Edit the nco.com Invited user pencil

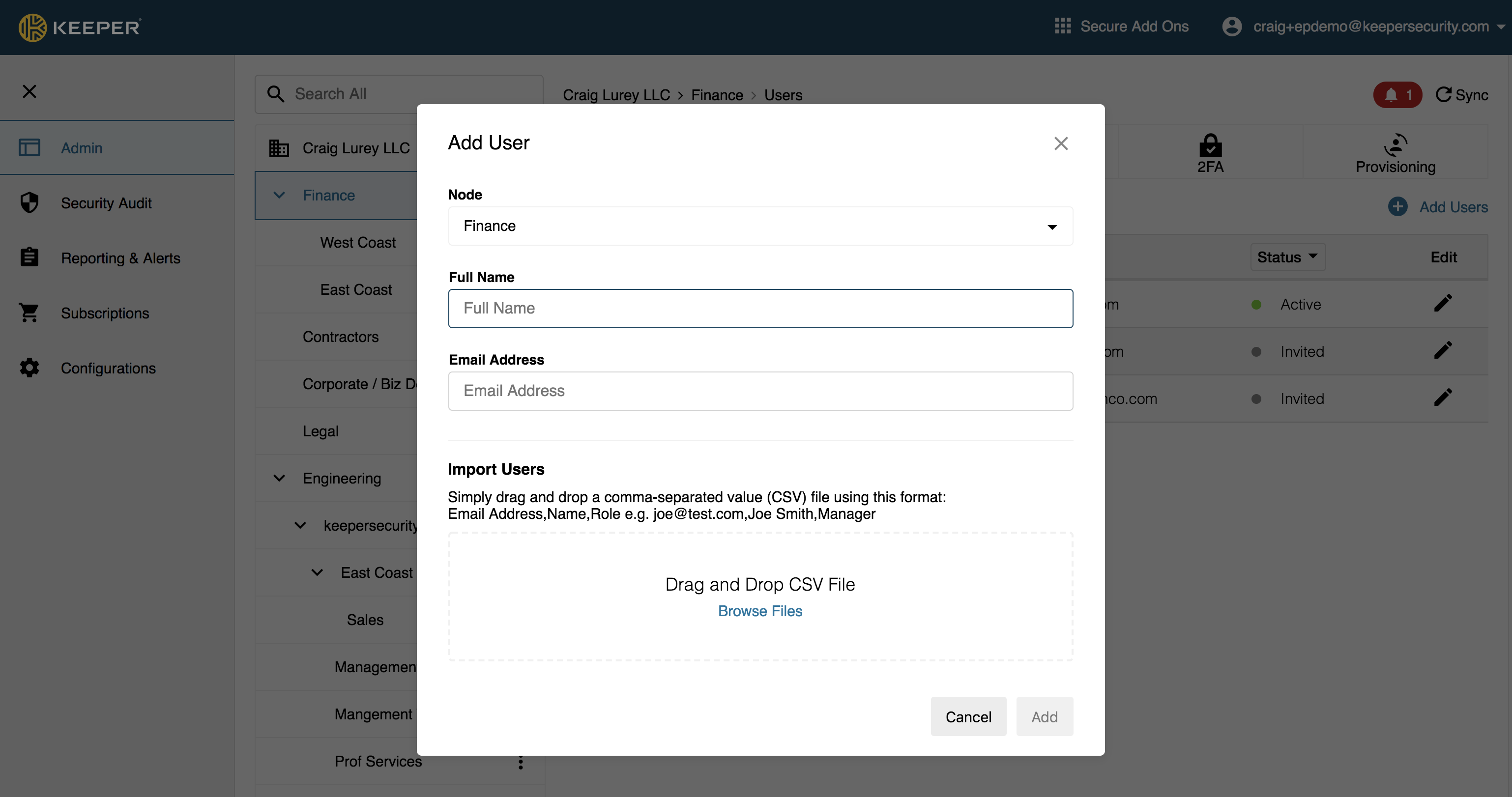[1443, 398]
